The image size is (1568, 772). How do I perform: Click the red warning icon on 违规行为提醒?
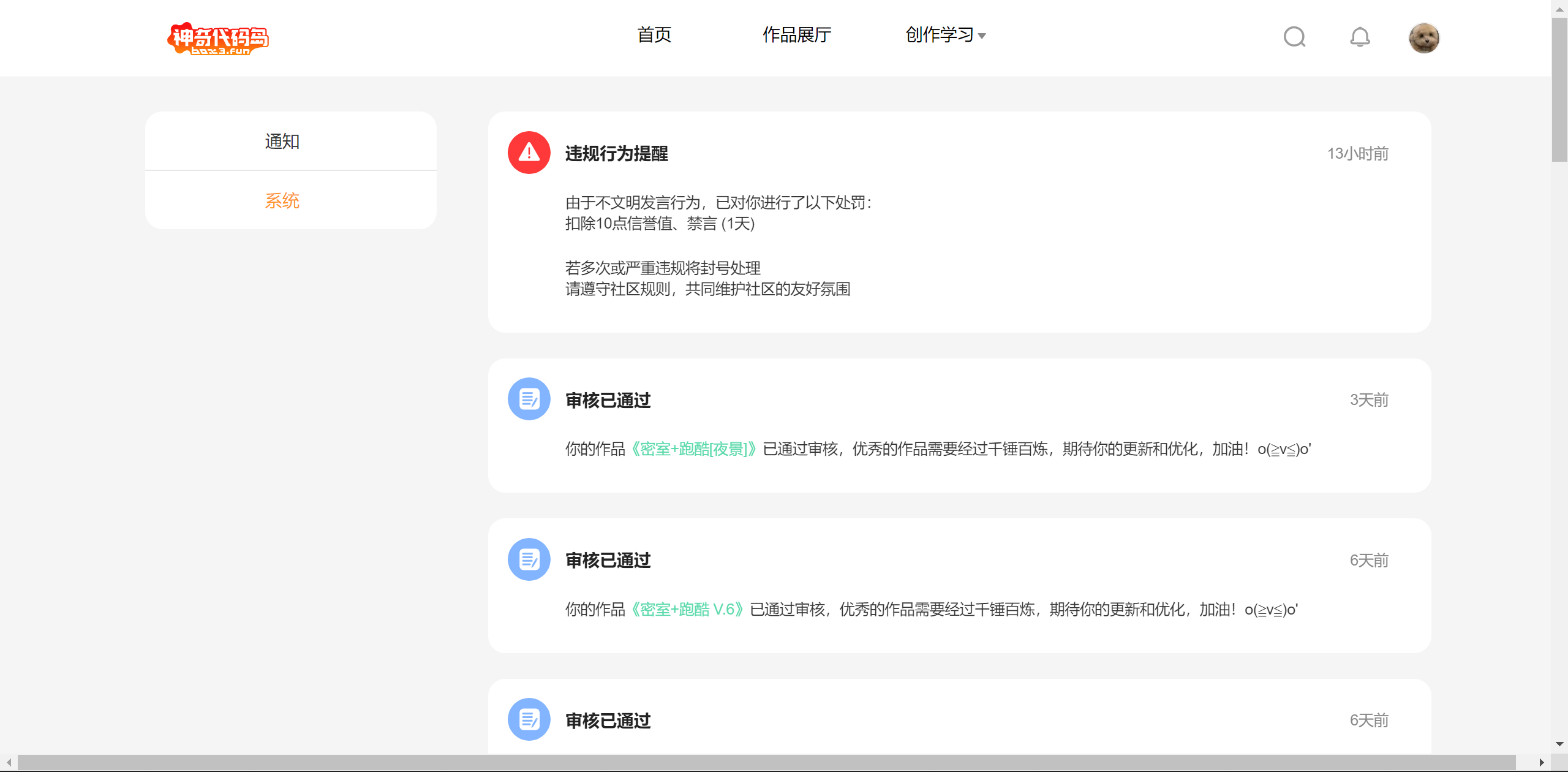point(529,153)
